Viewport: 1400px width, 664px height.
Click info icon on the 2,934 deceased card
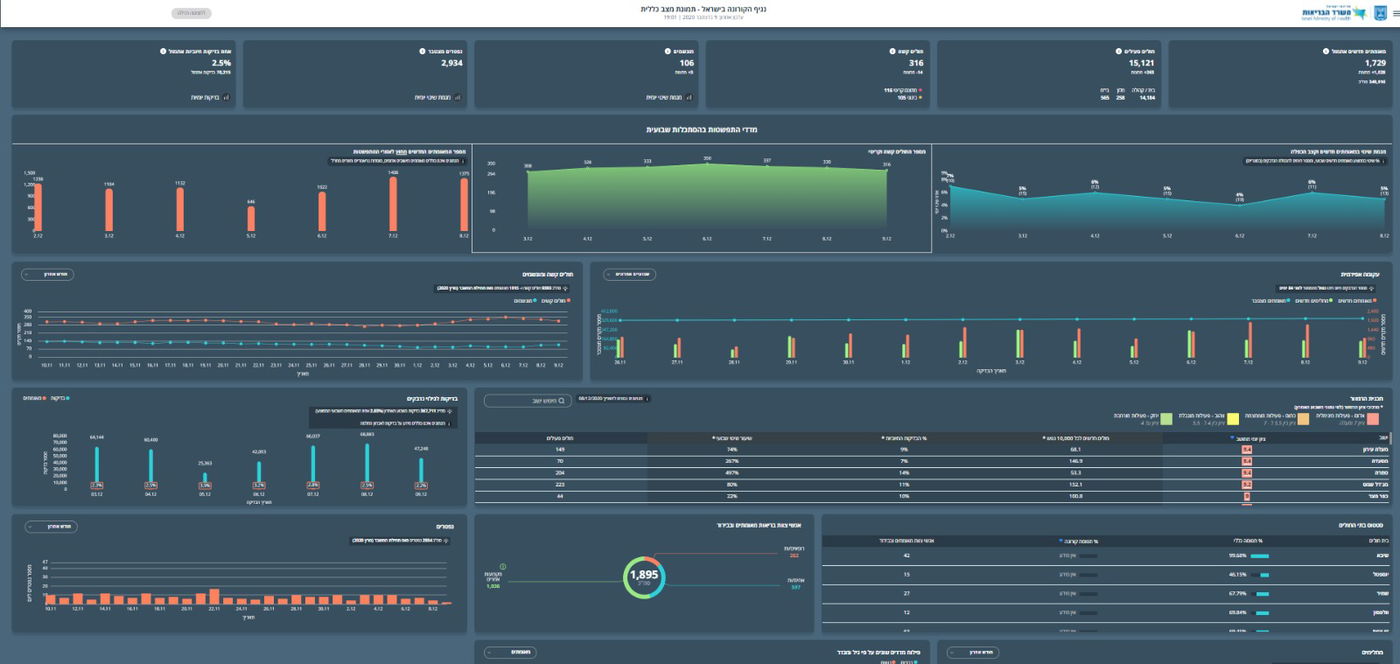click(x=425, y=50)
